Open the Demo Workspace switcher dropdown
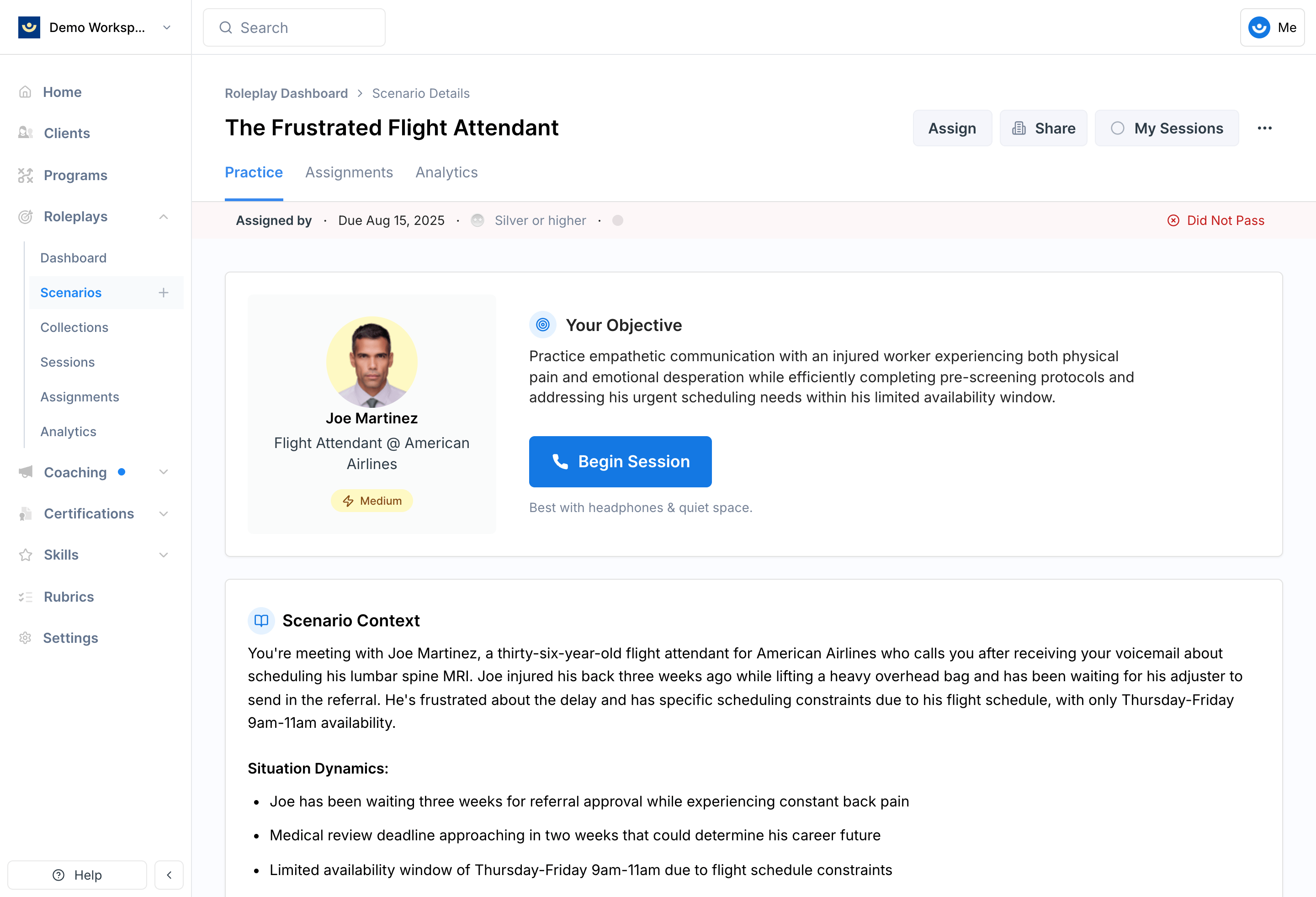This screenshot has height=897, width=1316. pyautogui.click(x=166, y=27)
